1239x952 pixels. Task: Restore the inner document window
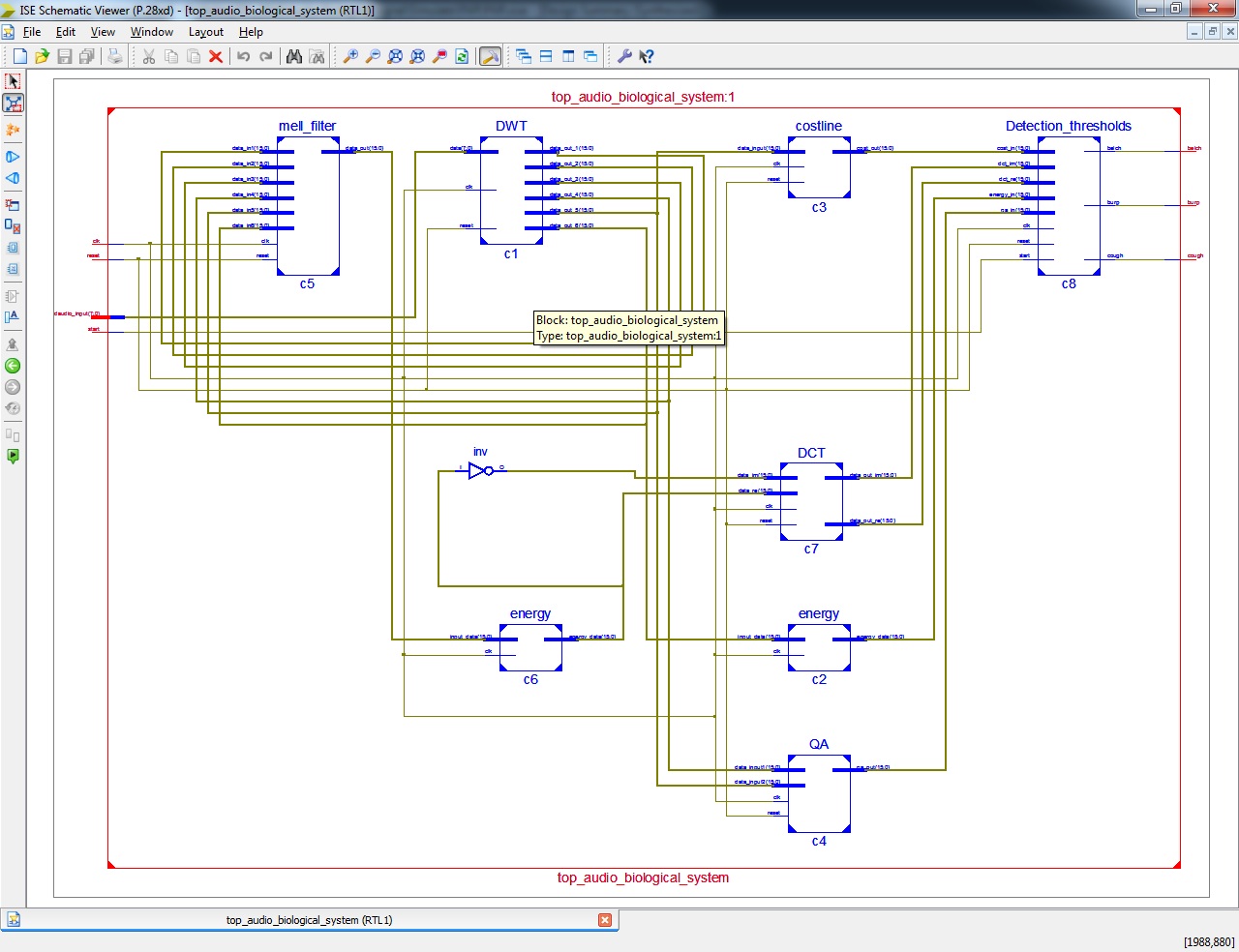point(1213,32)
